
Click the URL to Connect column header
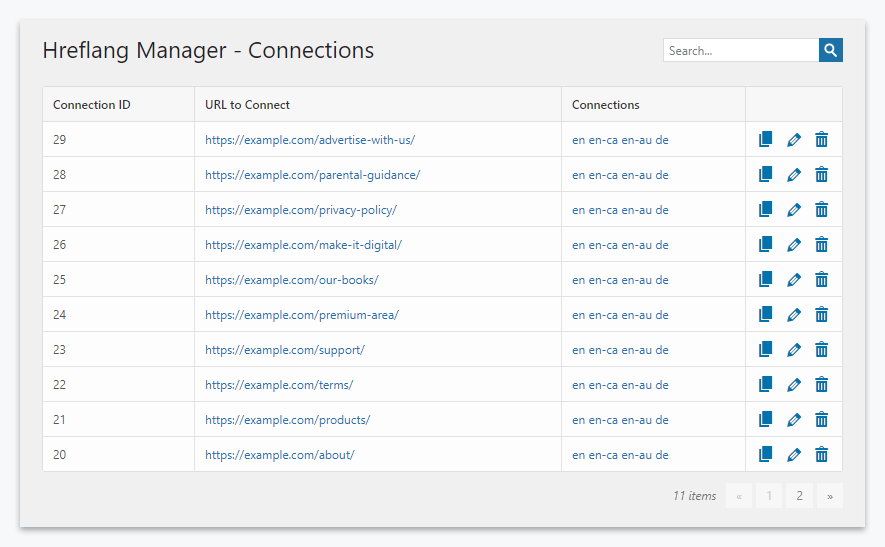click(x=247, y=105)
